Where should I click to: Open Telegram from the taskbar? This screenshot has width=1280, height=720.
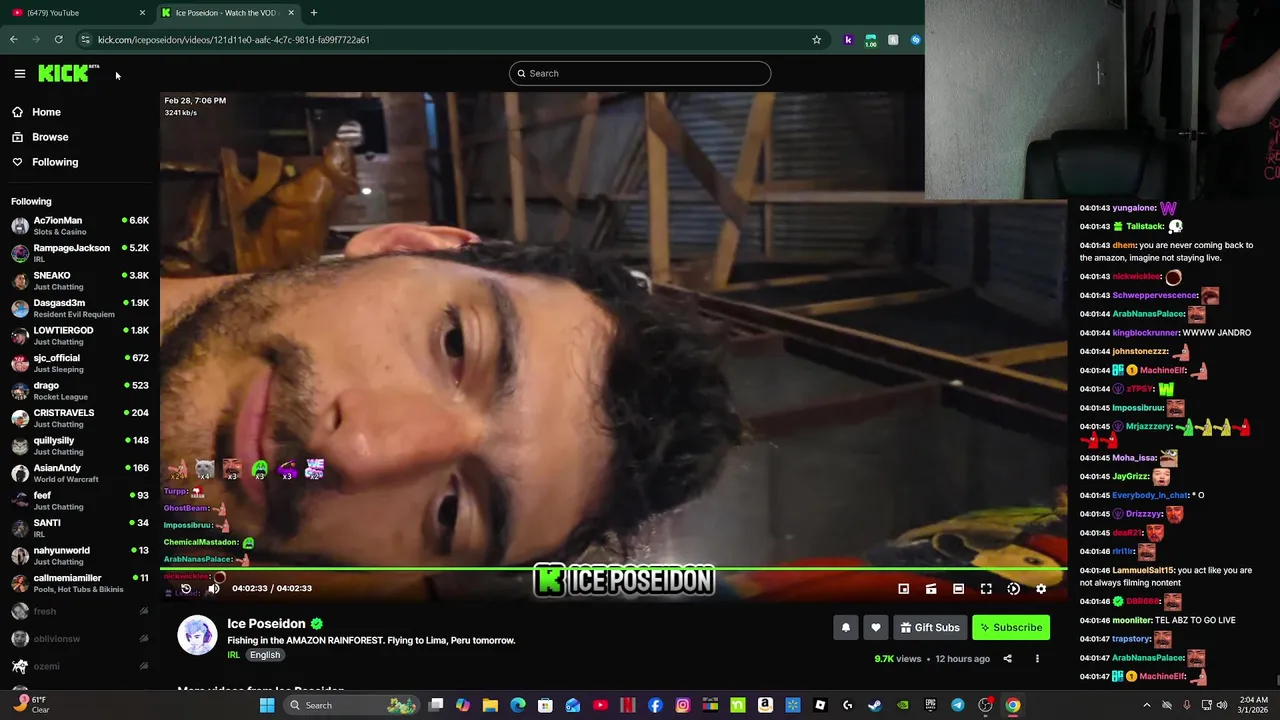pos(958,705)
